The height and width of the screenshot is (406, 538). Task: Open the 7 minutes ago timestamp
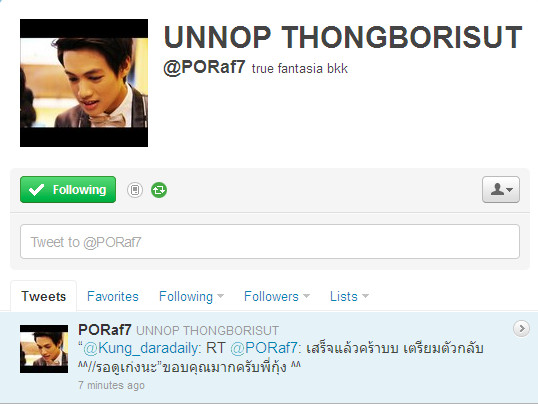111,385
